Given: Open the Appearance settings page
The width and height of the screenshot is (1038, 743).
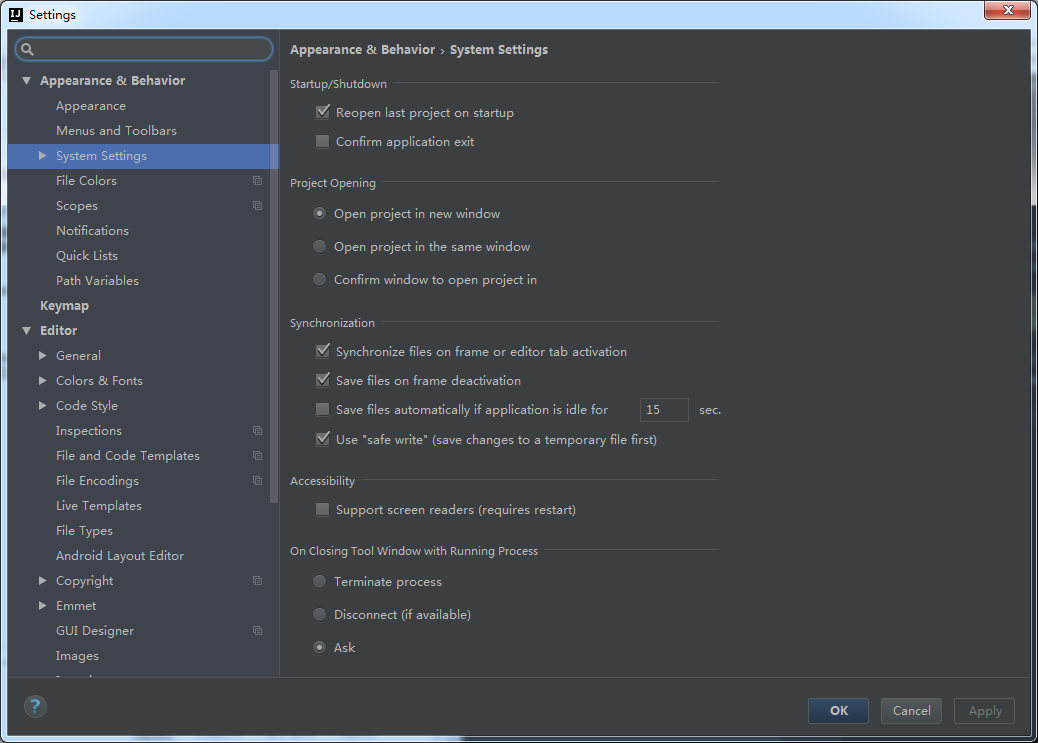Looking at the screenshot, I should [91, 106].
